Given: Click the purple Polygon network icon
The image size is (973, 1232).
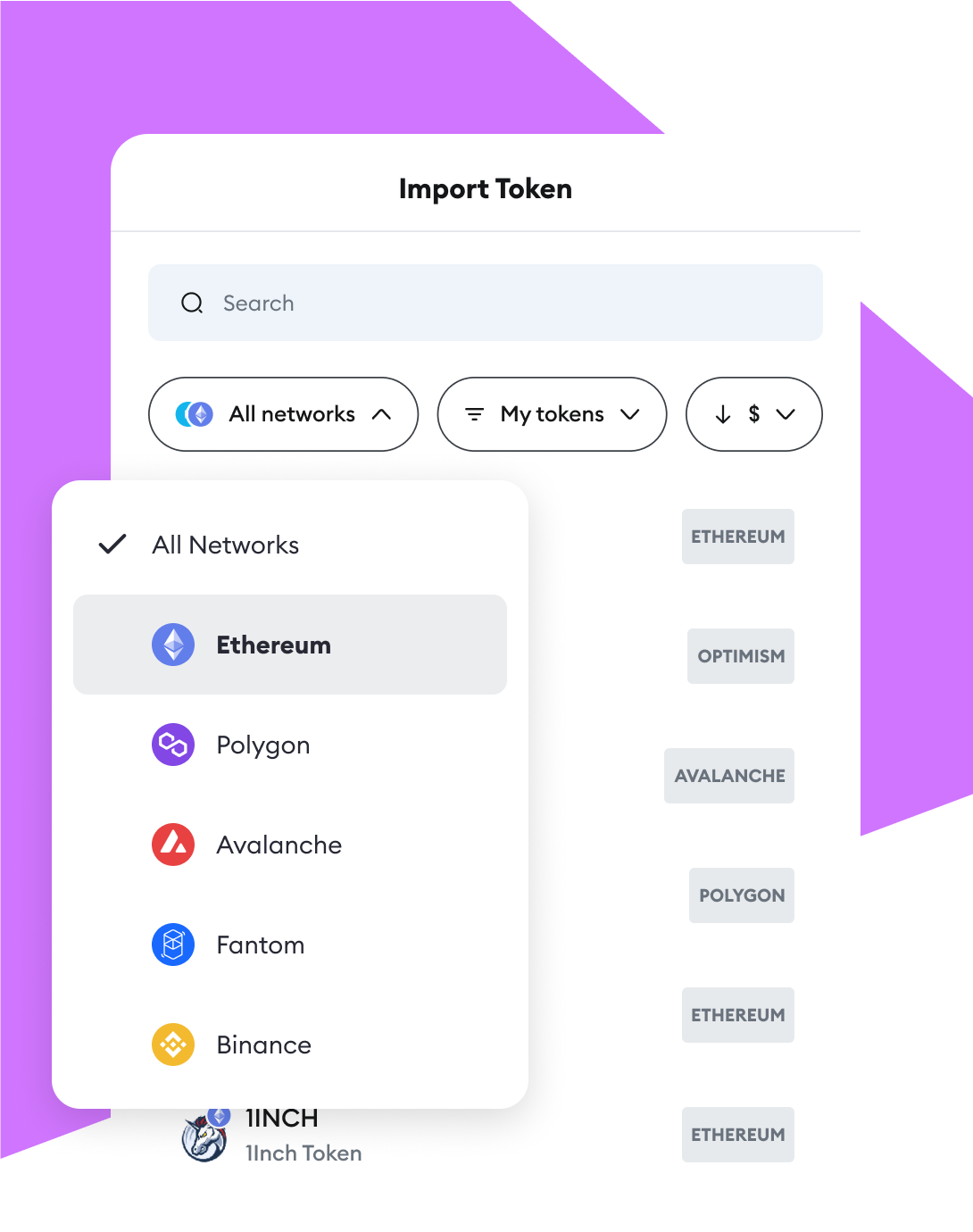Looking at the screenshot, I should click(173, 745).
